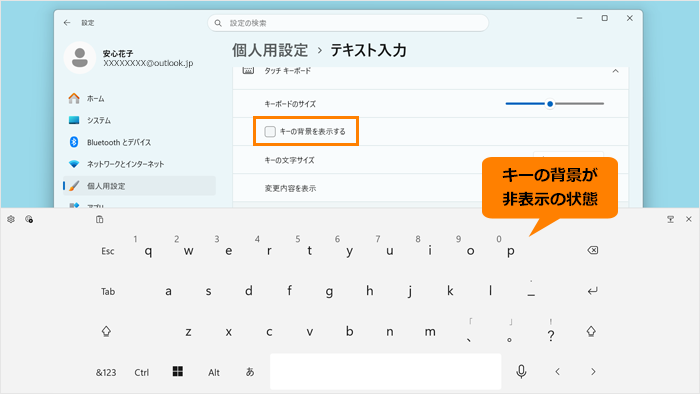Tap the &123 symbols key

(x=106, y=372)
